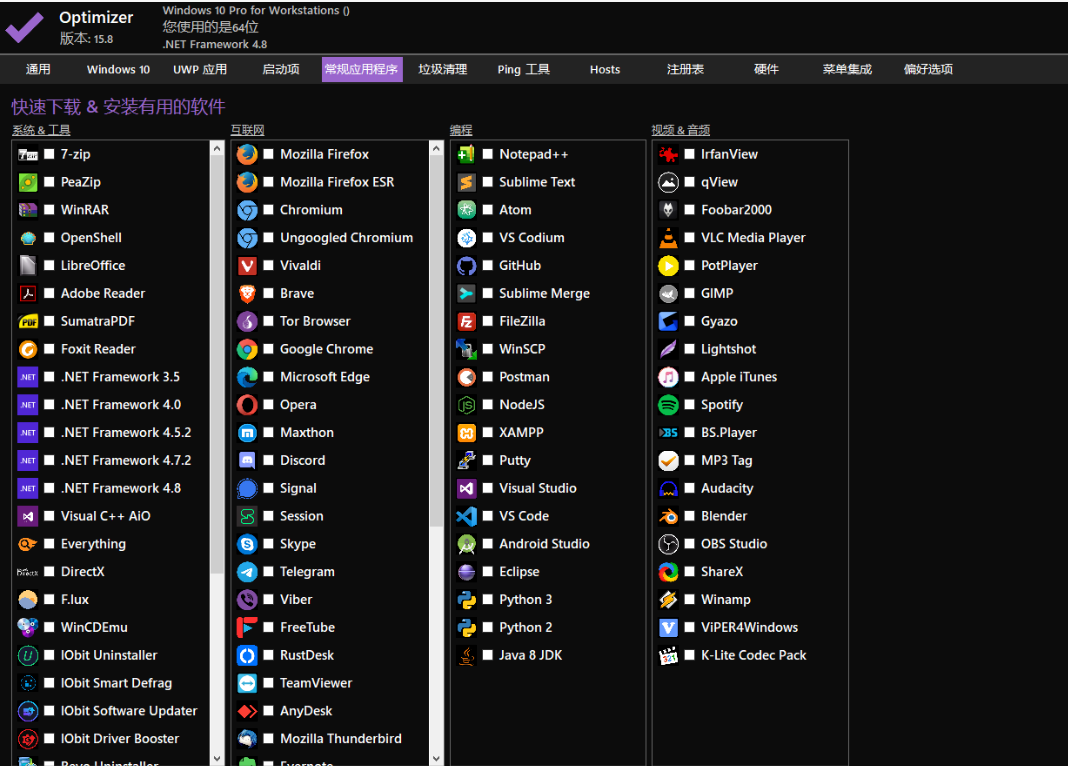Click the WinRAR icon
1068x766 pixels.
coord(28,210)
